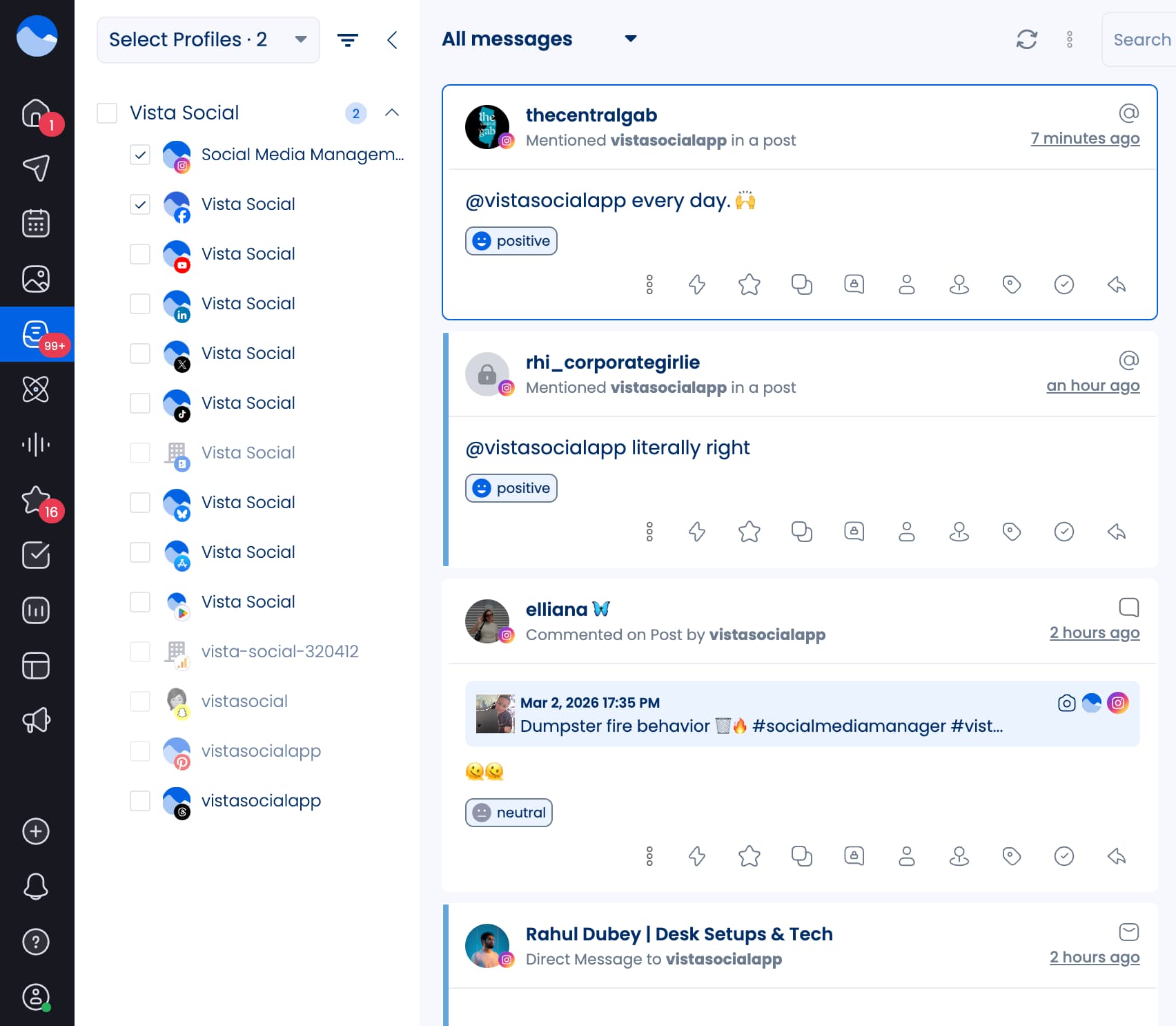
Task: Check the Vista Social YouTube profile
Action: point(140,254)
